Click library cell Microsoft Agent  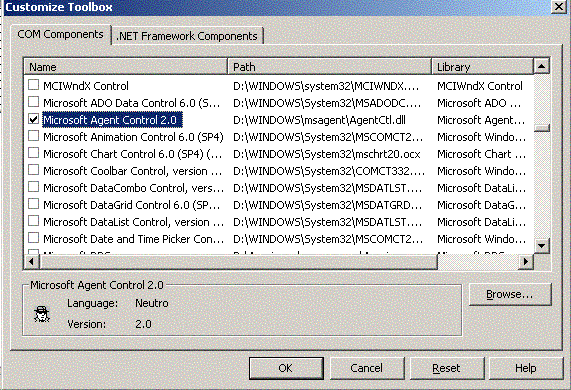(481, 120)
